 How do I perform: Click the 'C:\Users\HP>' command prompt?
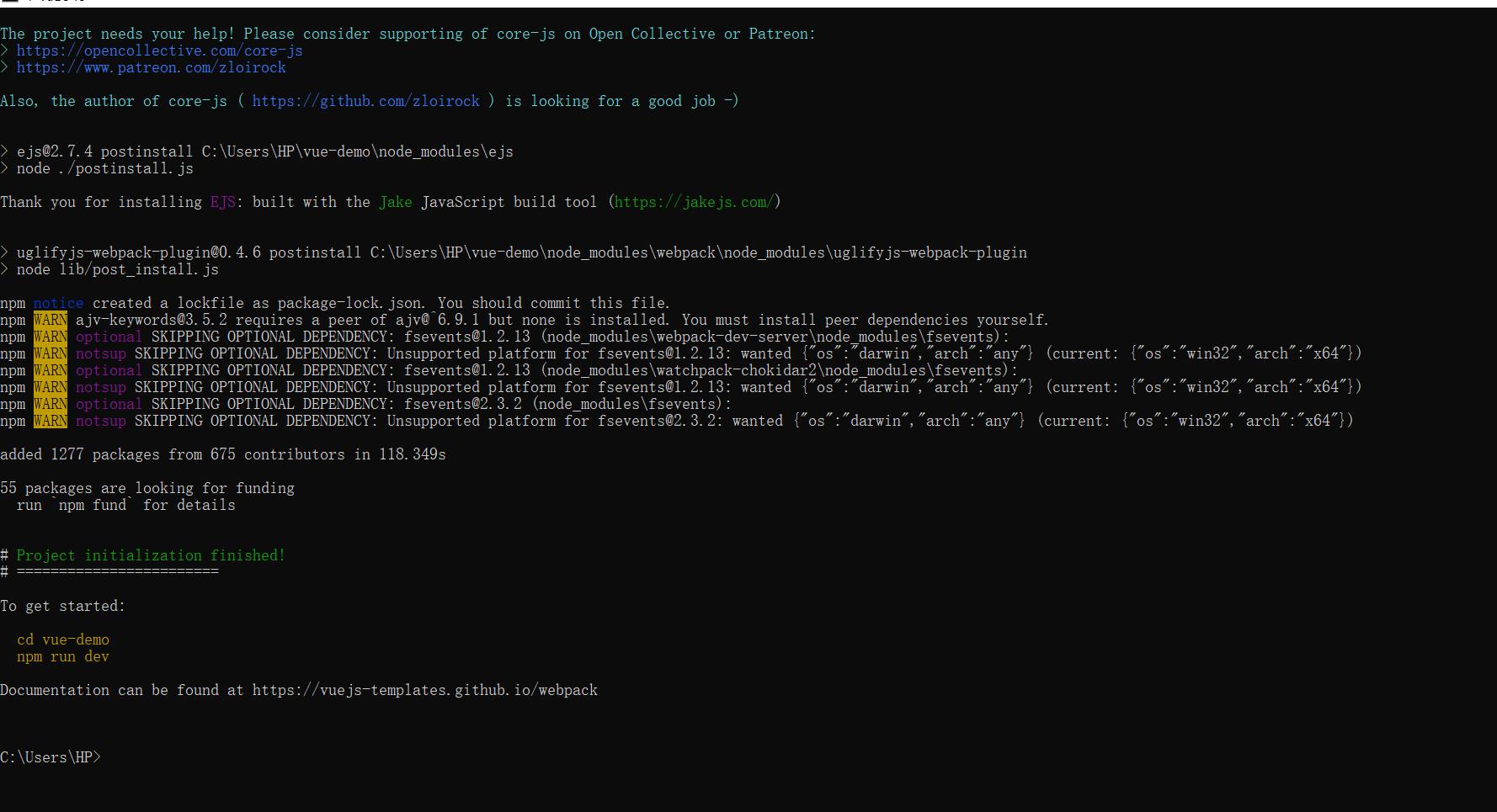coord(51,757)
